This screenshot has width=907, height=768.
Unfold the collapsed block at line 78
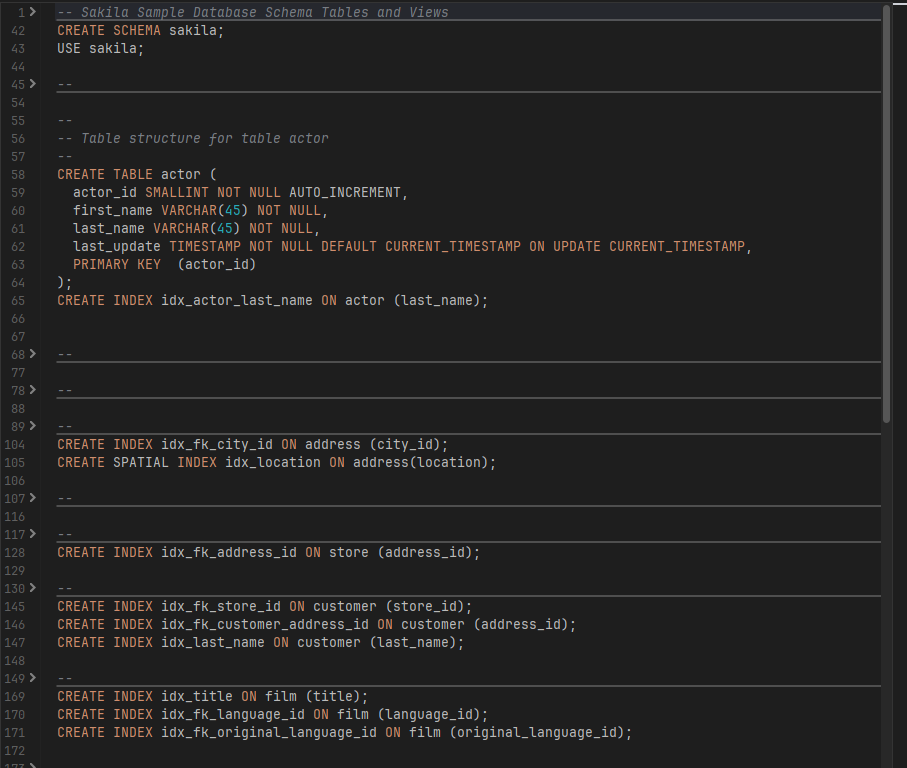[x=33, y=390]
